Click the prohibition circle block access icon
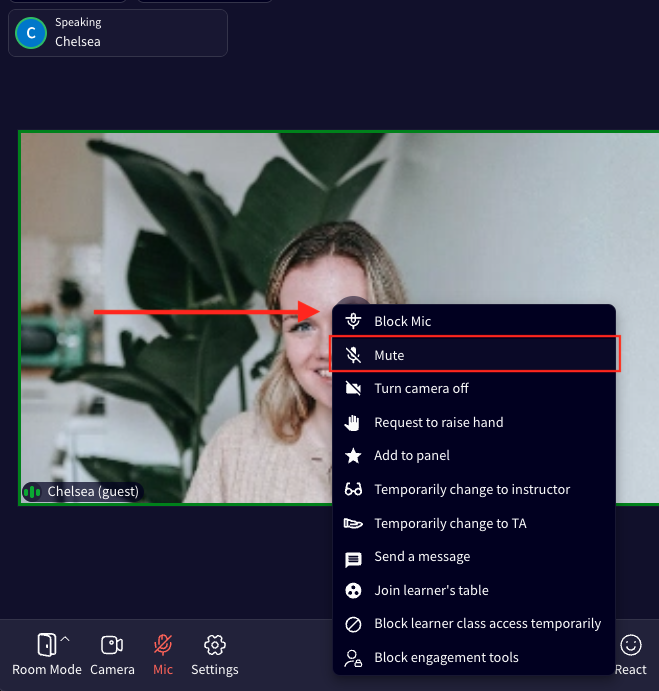This screenshot has width=659, height=691. pyautogui.click(x=353, y=624)
